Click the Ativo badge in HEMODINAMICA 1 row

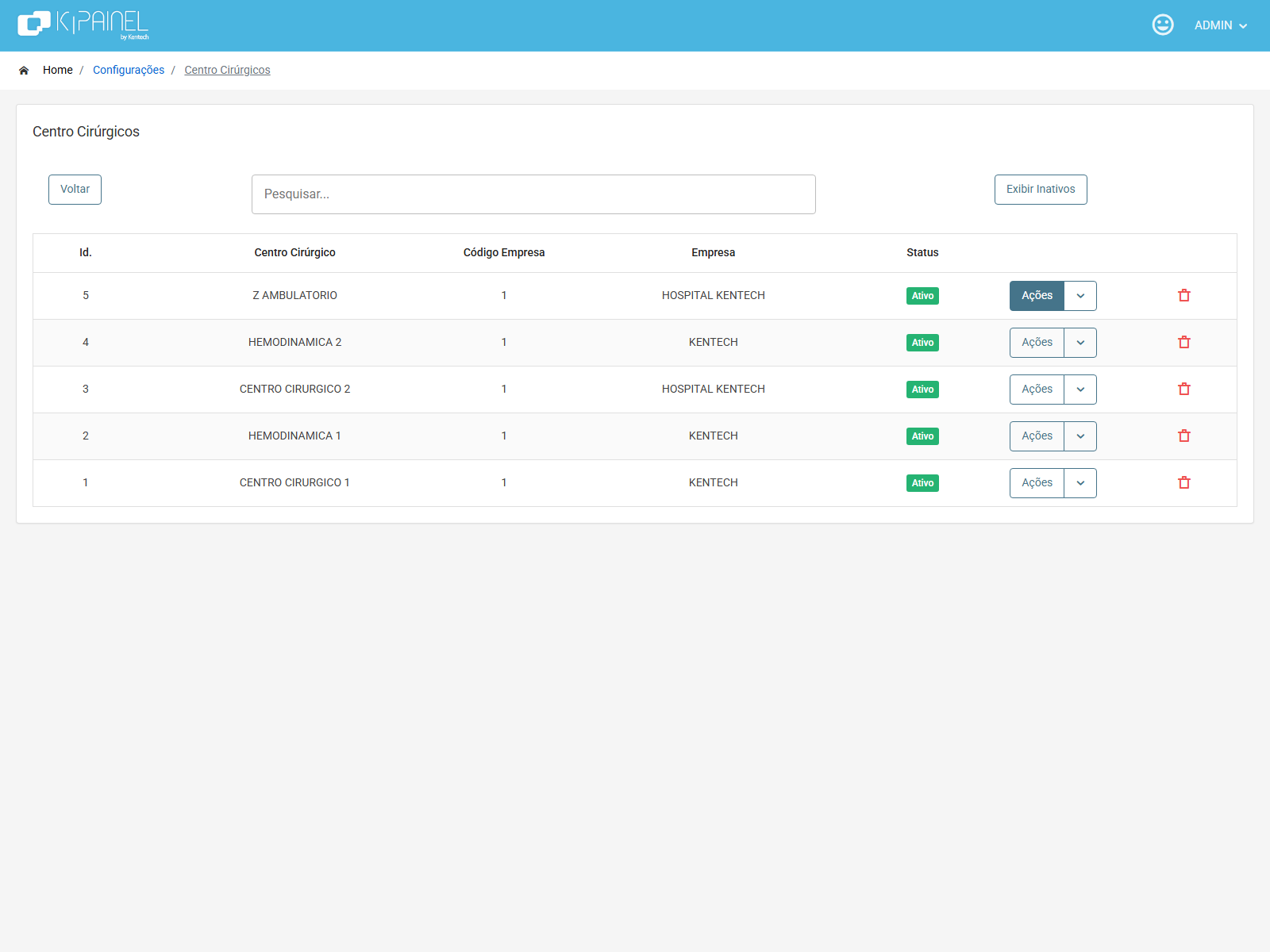pyautogui.click(x=922, y=436)
